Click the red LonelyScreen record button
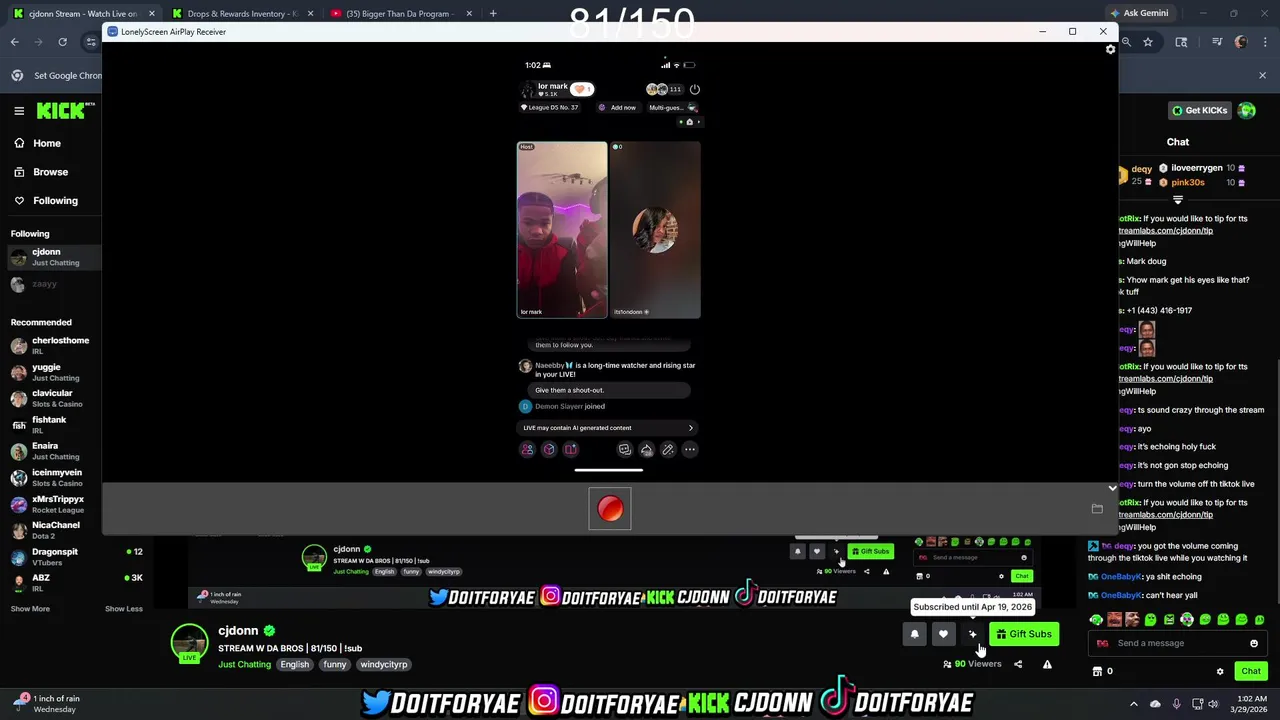Image resolution: width=1280 pixels, height=720 pixels. coord(610,509)
